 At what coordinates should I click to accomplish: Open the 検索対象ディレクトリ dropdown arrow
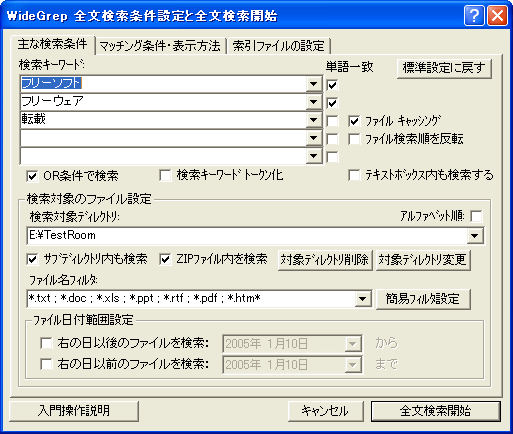pos(475,236)
